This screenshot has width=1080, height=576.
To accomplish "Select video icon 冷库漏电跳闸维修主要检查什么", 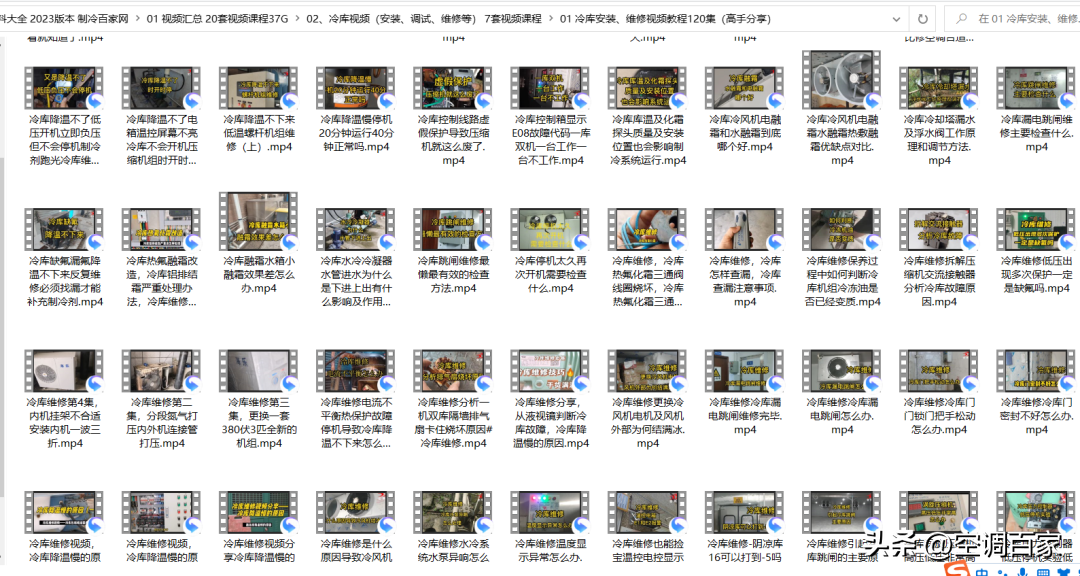I will coord(1036,88).
